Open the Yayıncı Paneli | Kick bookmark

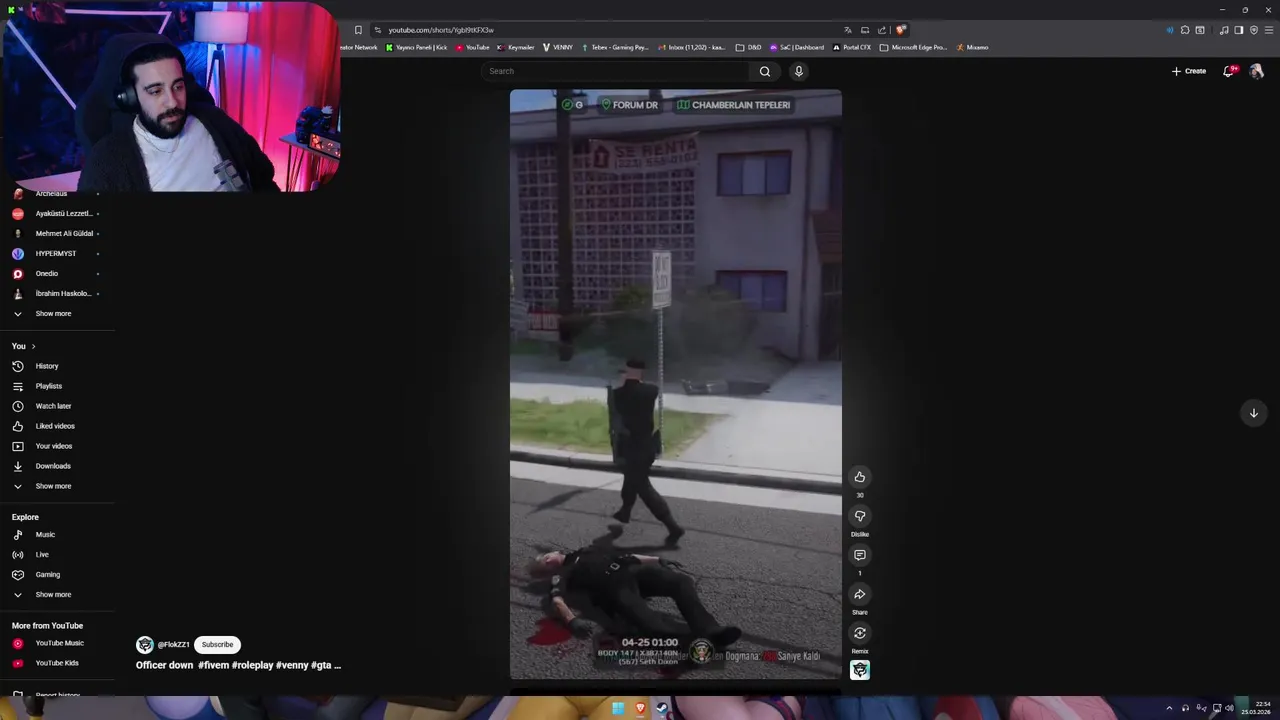pyautogui.click(x=417, y=47)
